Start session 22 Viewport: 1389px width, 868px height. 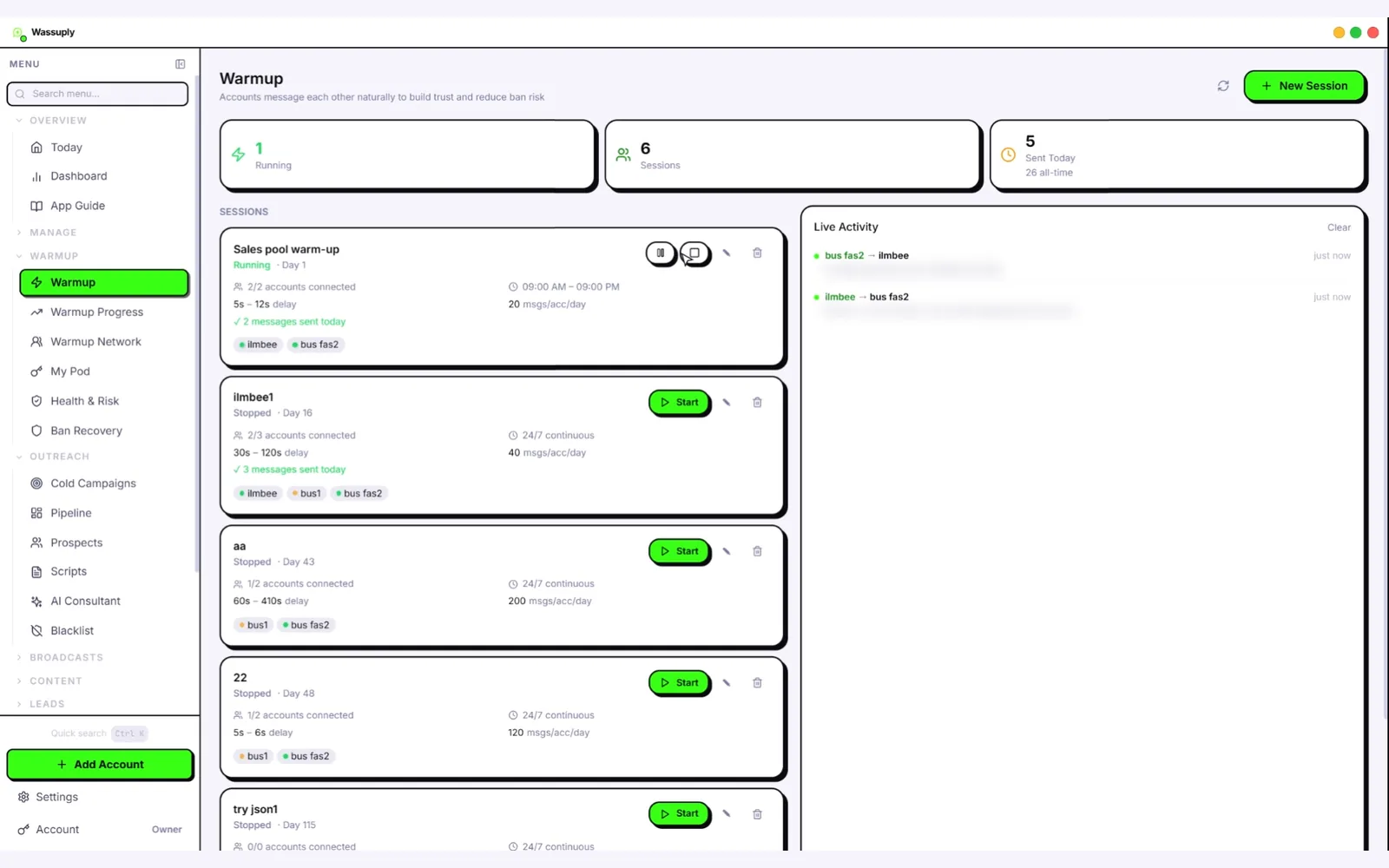(x=680, y=683)
